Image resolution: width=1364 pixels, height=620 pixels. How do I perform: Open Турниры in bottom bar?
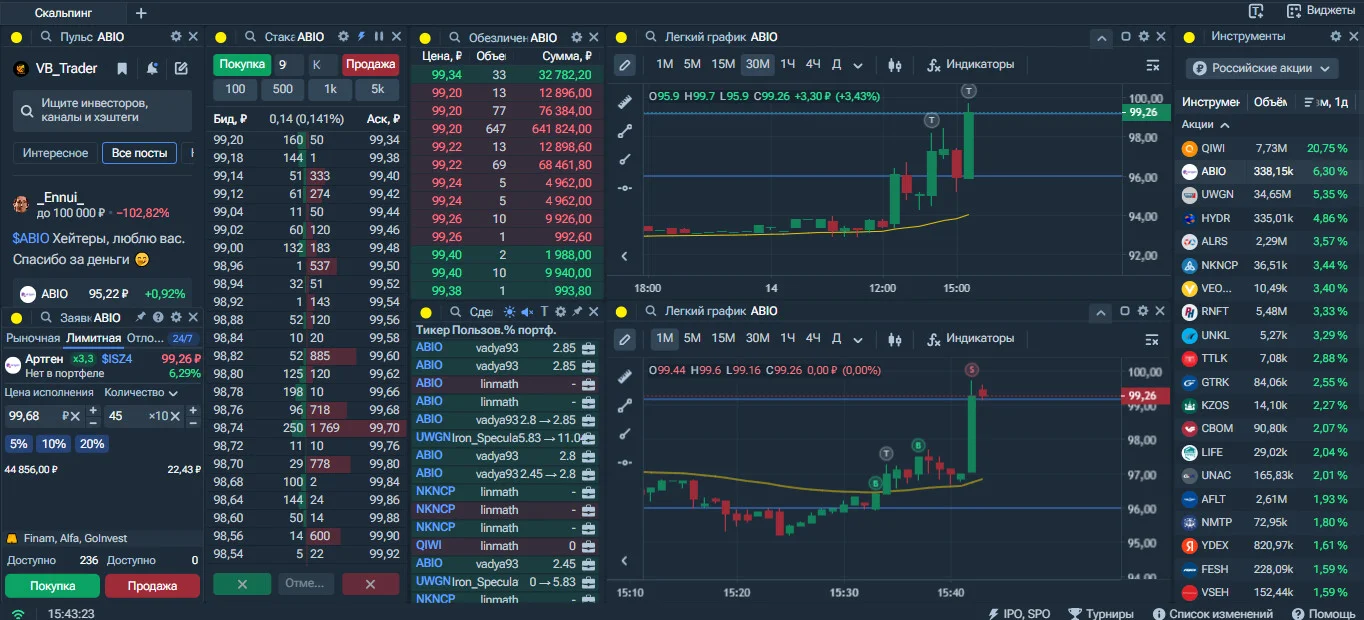pos(1101,614)
